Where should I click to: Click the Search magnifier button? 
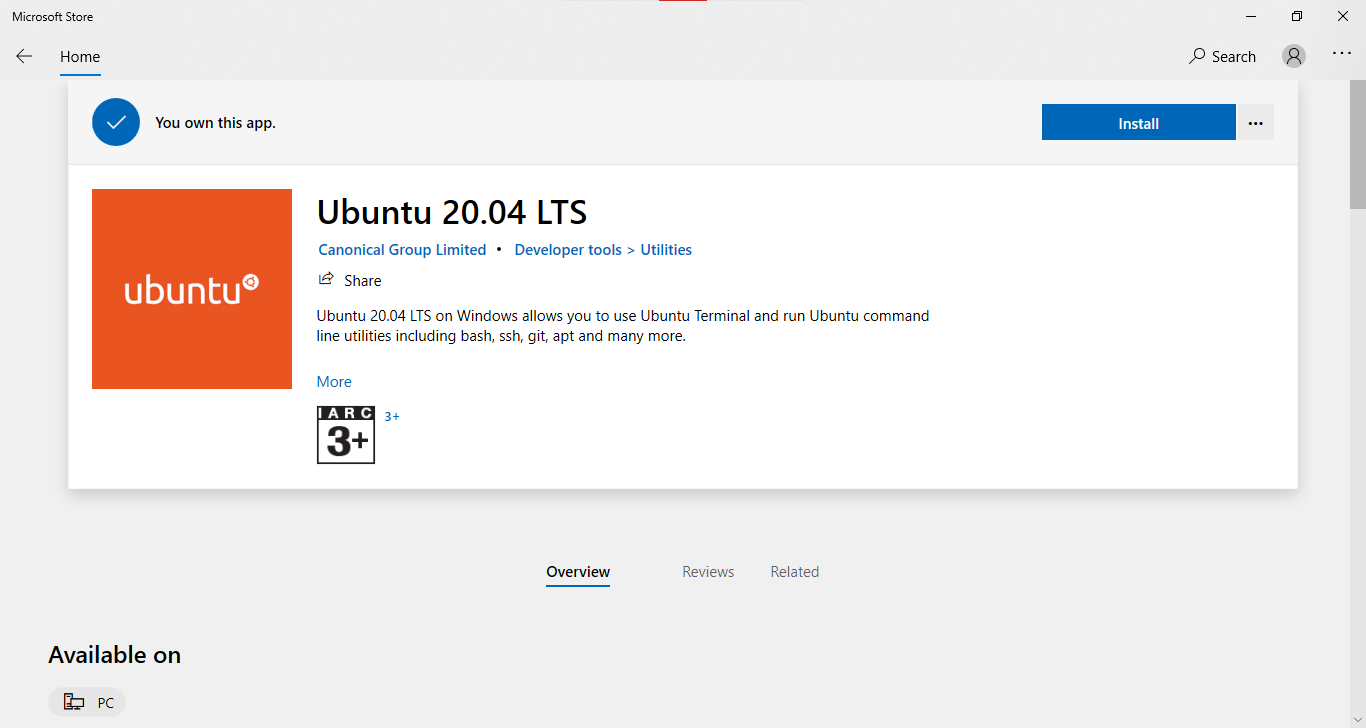(1222, 57)
